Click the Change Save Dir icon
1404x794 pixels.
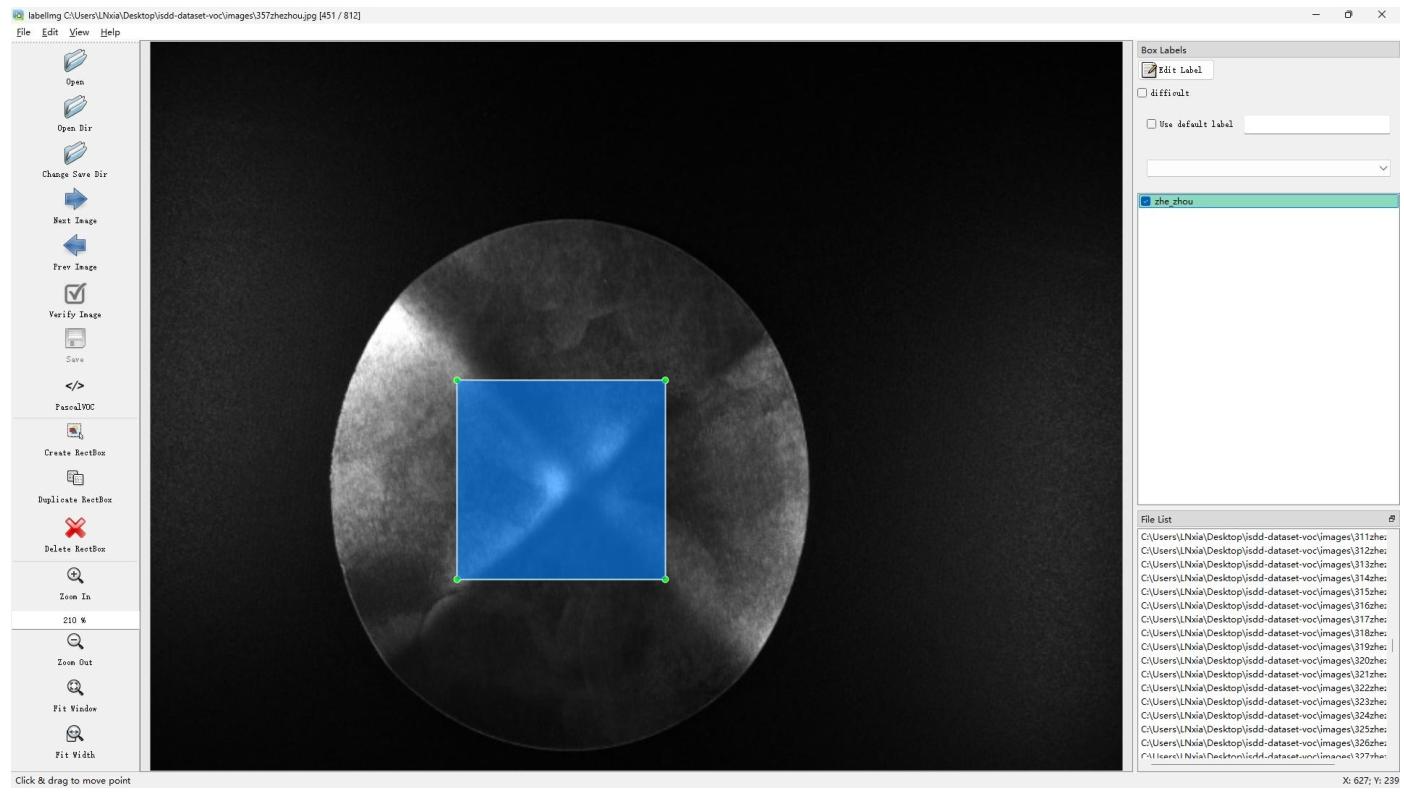coord(75,154)
